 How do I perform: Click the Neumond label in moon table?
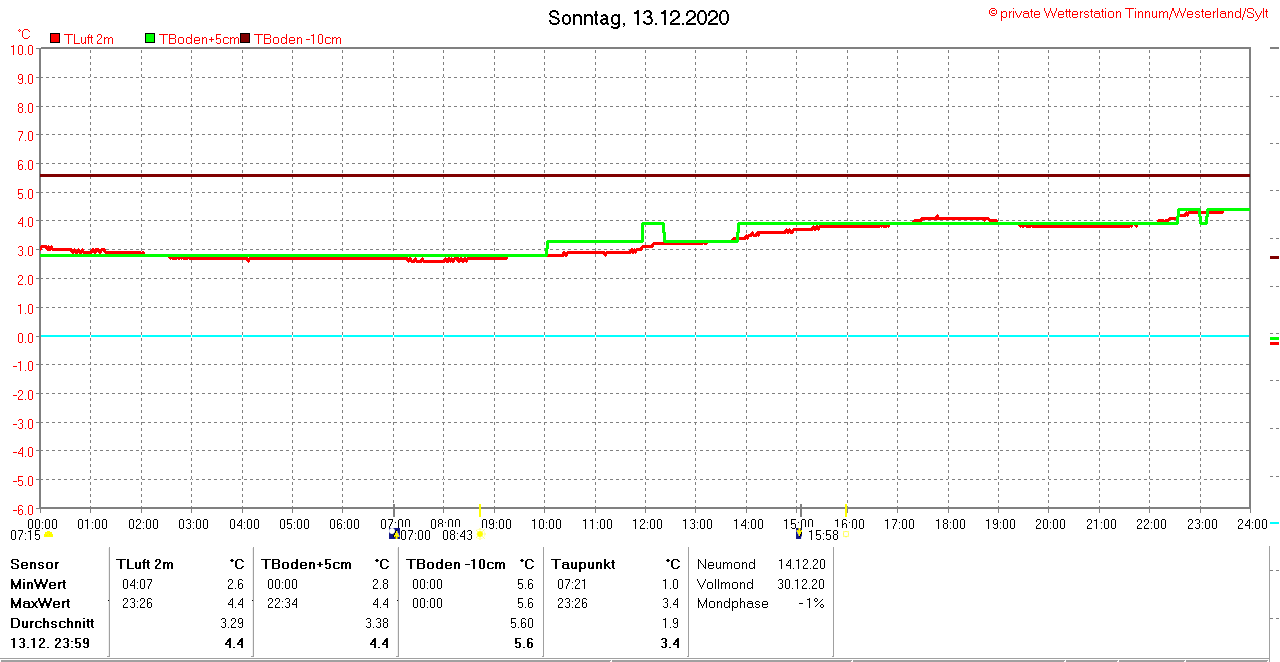pyautogui.click(x=726, y=564)
